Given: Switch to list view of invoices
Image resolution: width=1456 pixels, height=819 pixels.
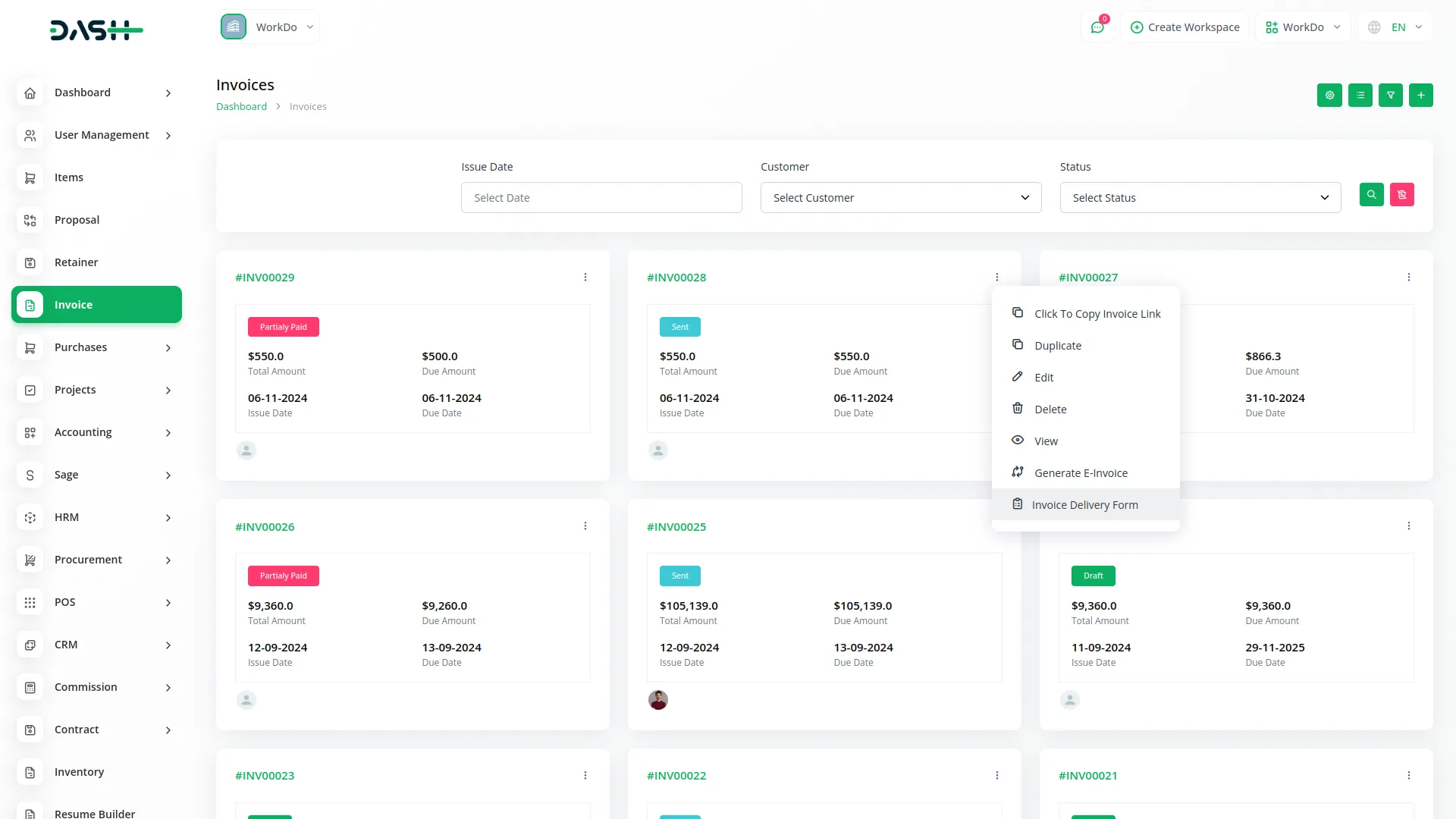Looking at the screenshot, I should coord(1360,95).
